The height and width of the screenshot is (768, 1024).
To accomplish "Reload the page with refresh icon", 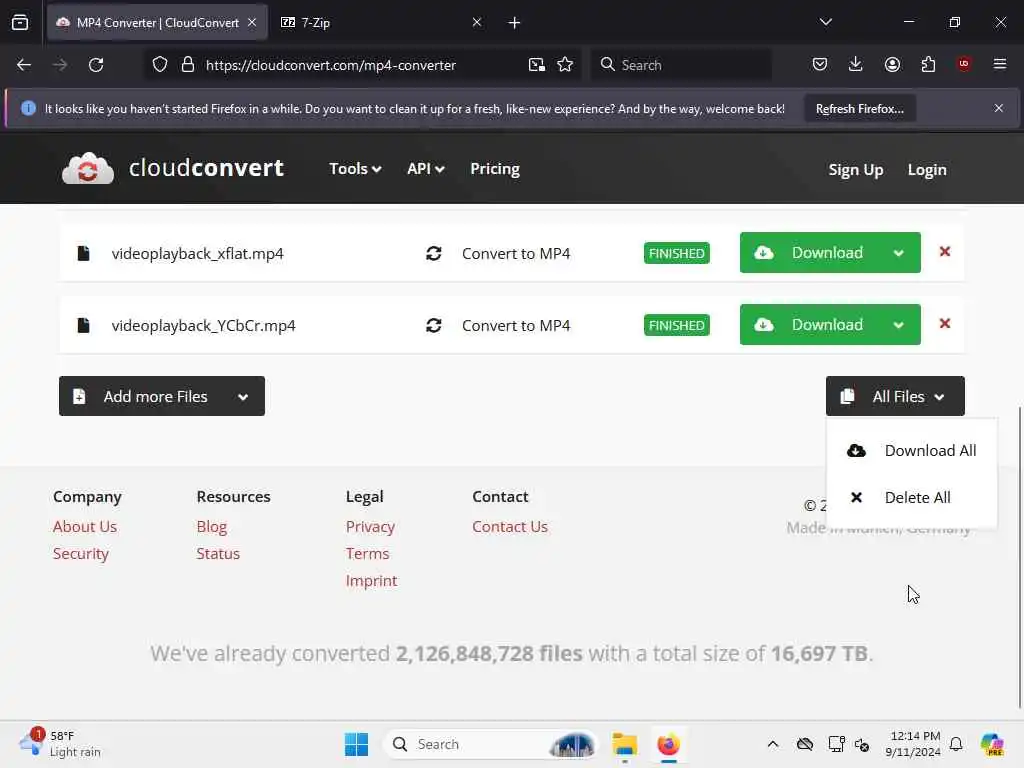I will 96,65.
